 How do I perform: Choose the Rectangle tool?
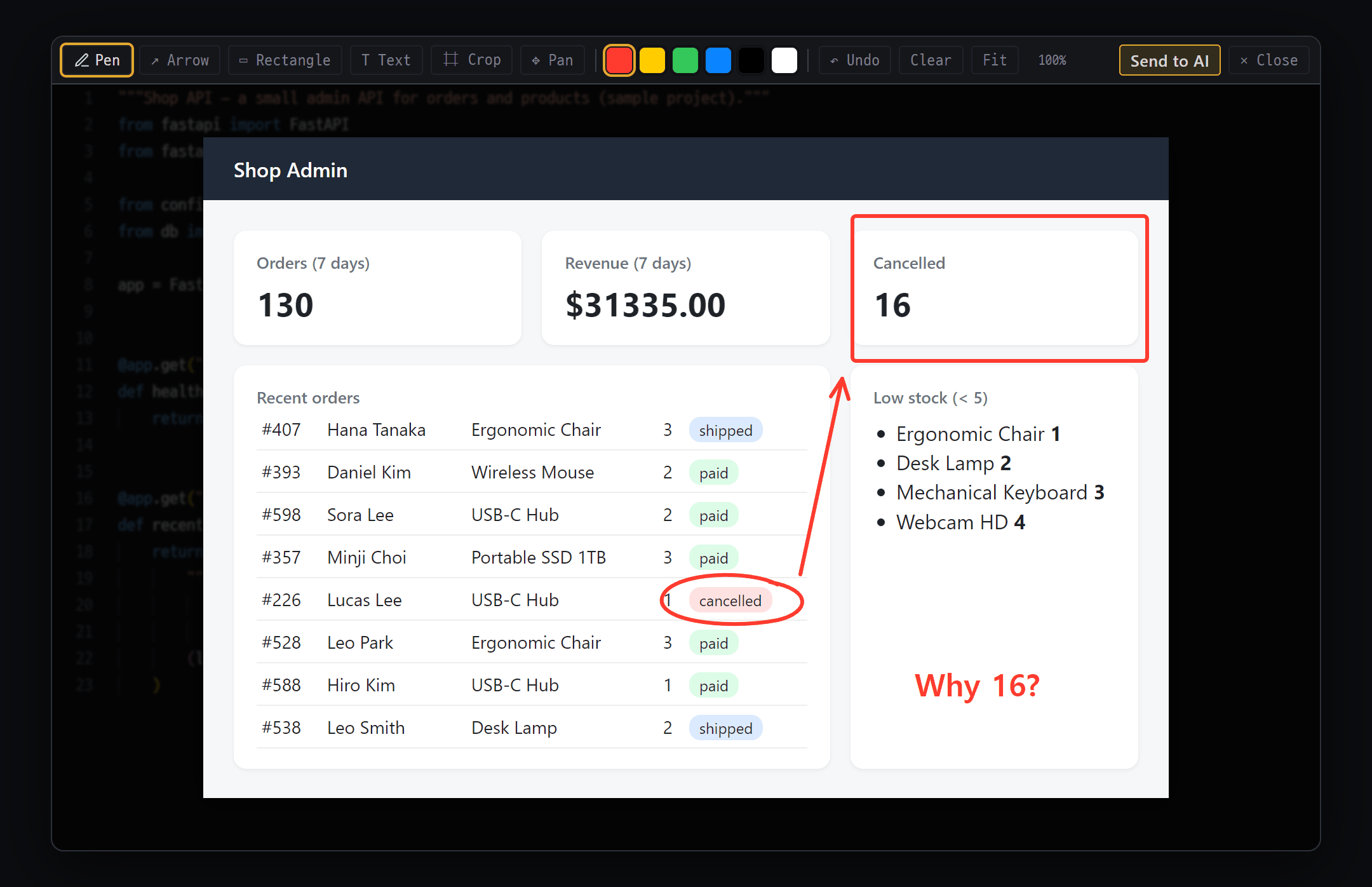(x=285, y=60)
